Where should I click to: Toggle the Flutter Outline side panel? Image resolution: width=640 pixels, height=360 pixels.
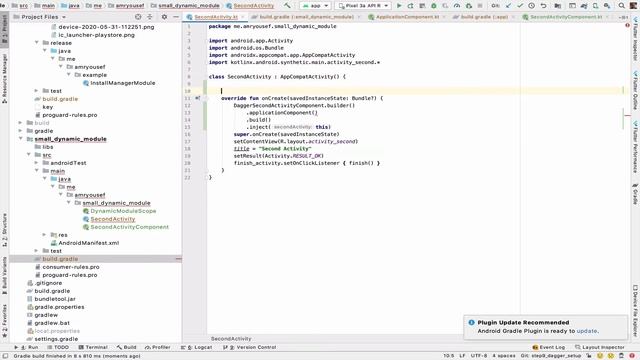coord(635,90)
